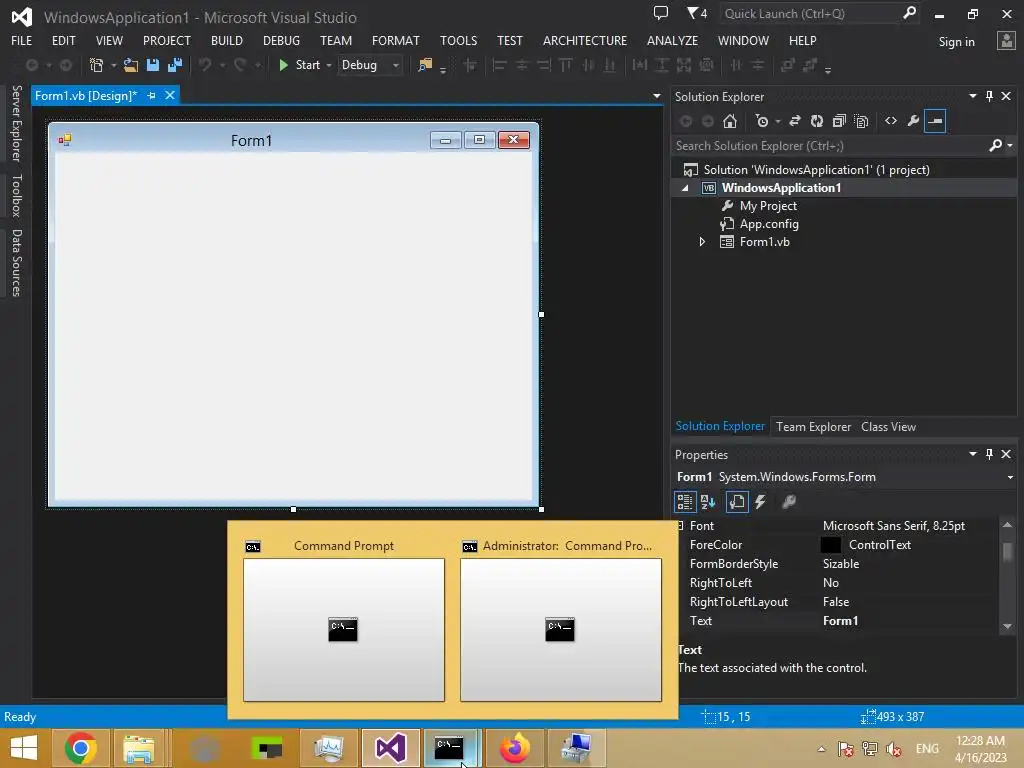Click the Find in Files toolbar icon
Viewport: 1024px width, 768px height.
pos(425,65)
